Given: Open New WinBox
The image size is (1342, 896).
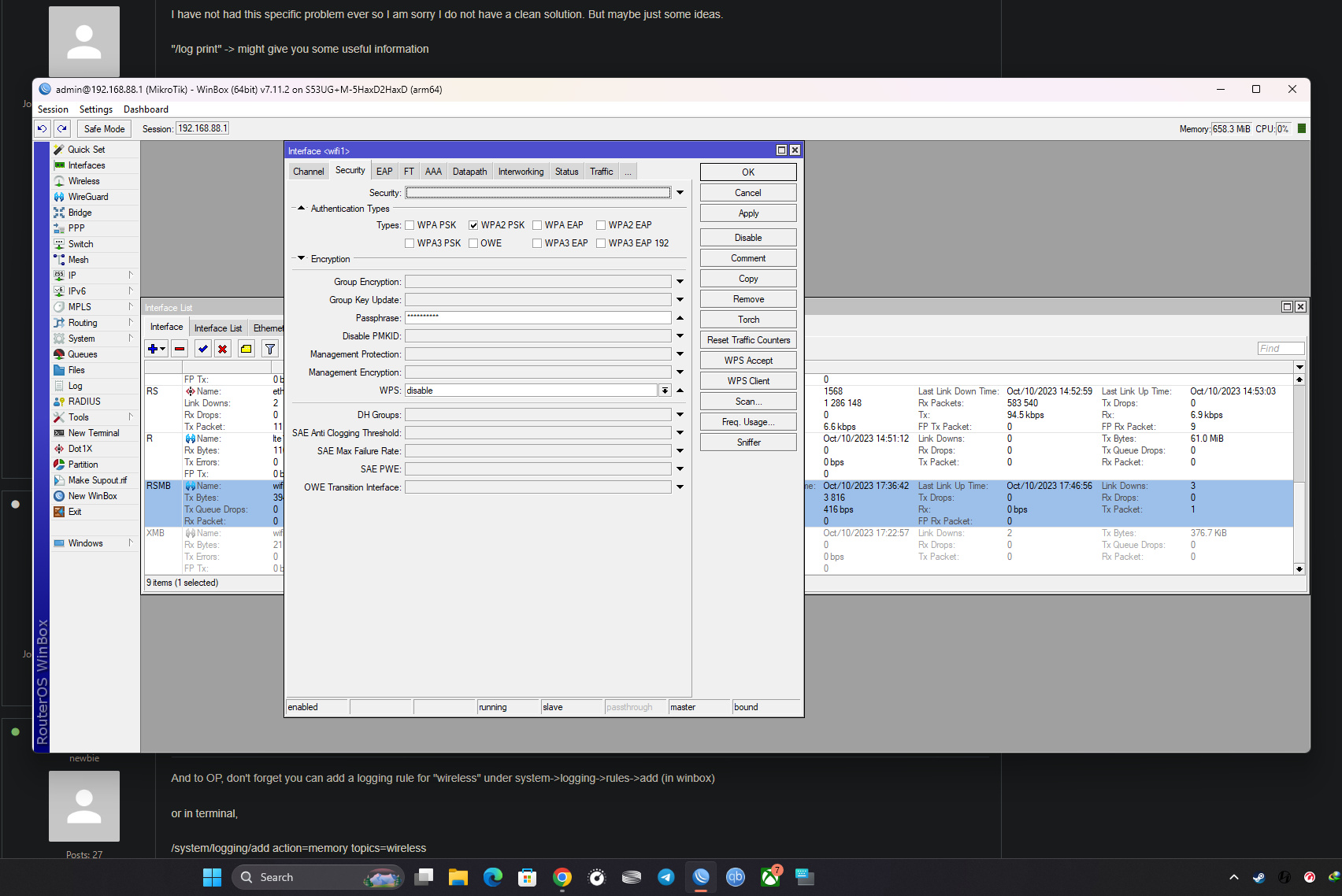Looking at the screenshot, I should [x=92, y=496].
